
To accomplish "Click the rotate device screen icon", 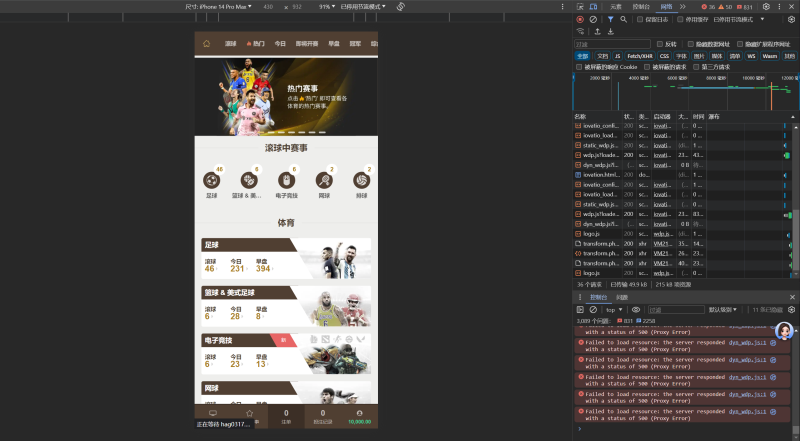I will tap(400, 6).
